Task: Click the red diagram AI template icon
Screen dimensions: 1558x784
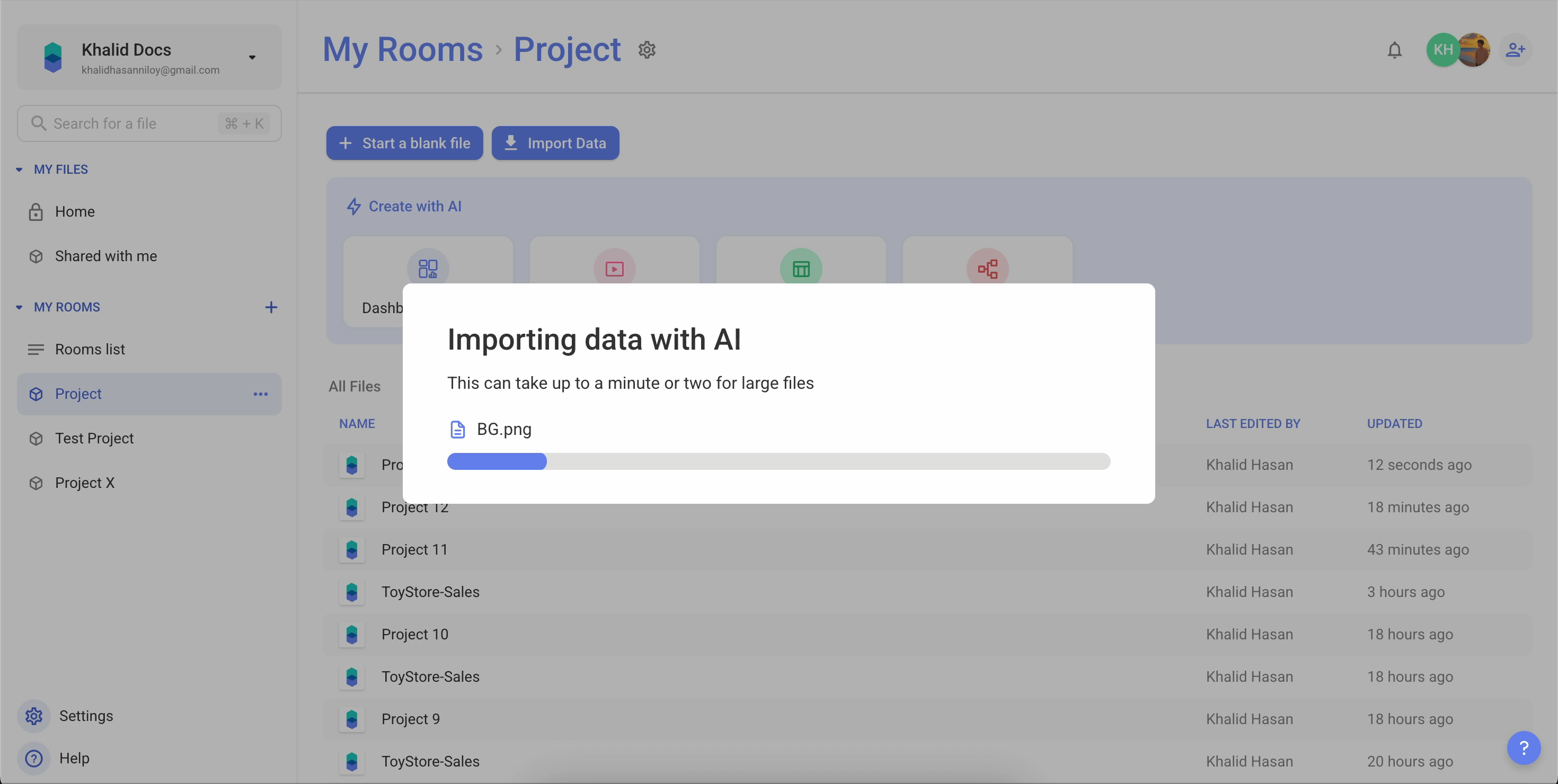Action: [987, 268]
